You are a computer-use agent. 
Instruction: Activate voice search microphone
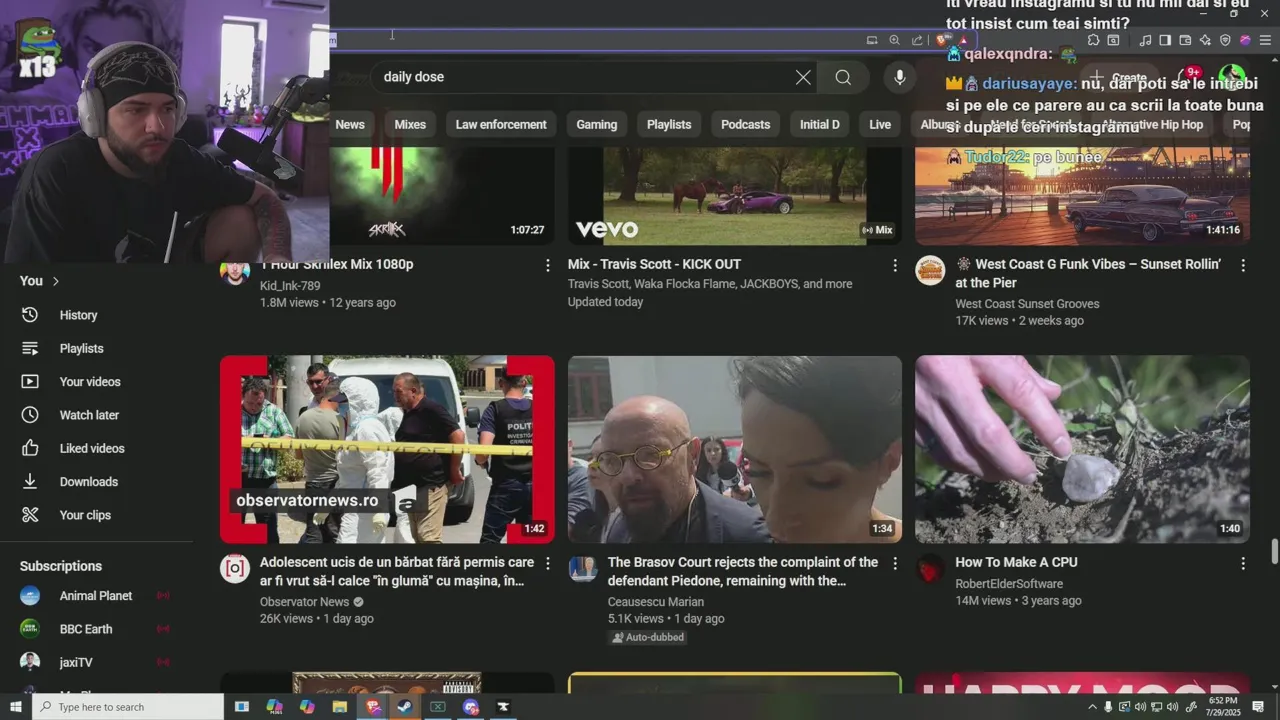tap(899, 77)
